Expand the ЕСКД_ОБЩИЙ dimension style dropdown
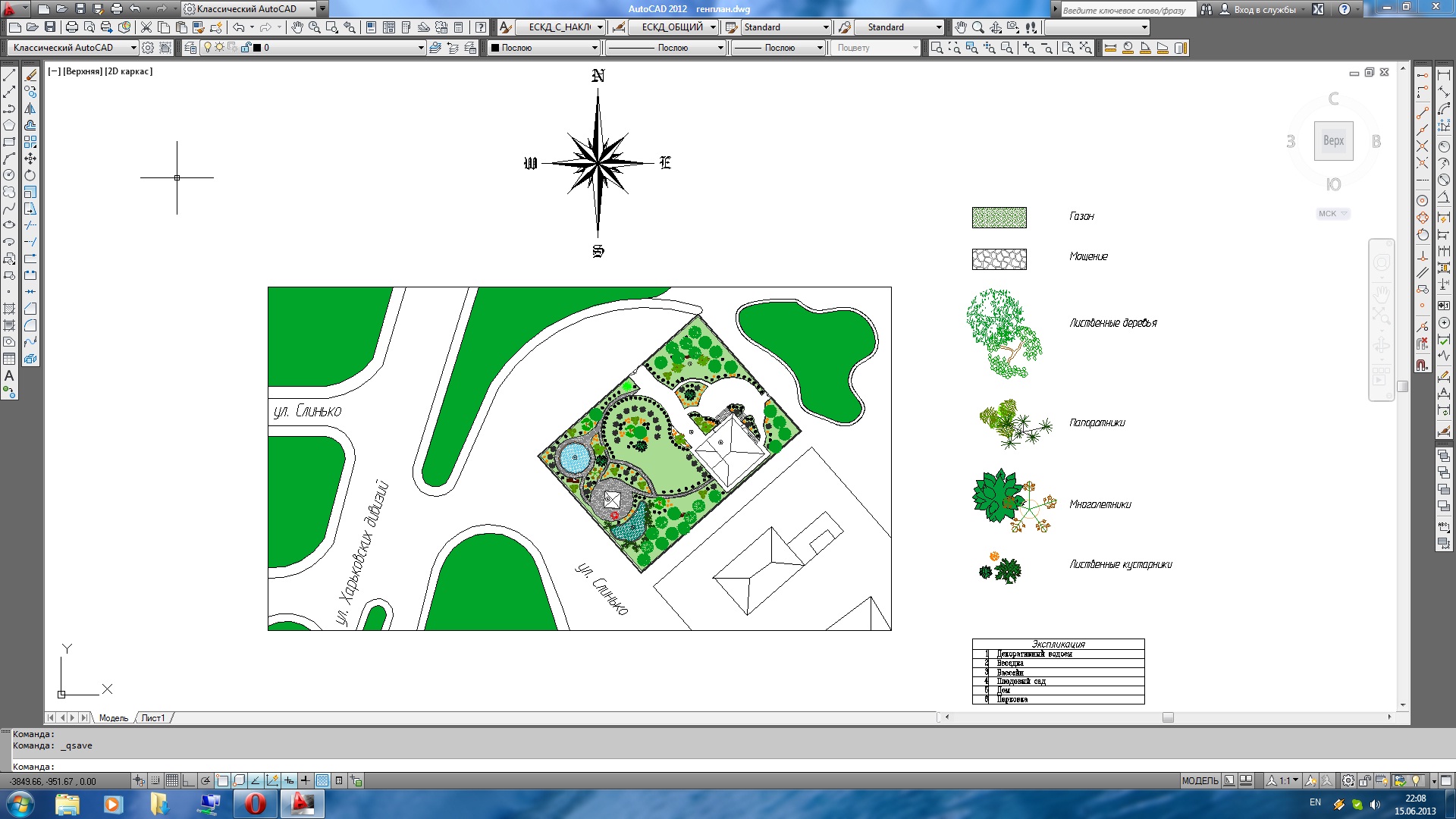Screen dimensions: 1456x819 (713, 27)
